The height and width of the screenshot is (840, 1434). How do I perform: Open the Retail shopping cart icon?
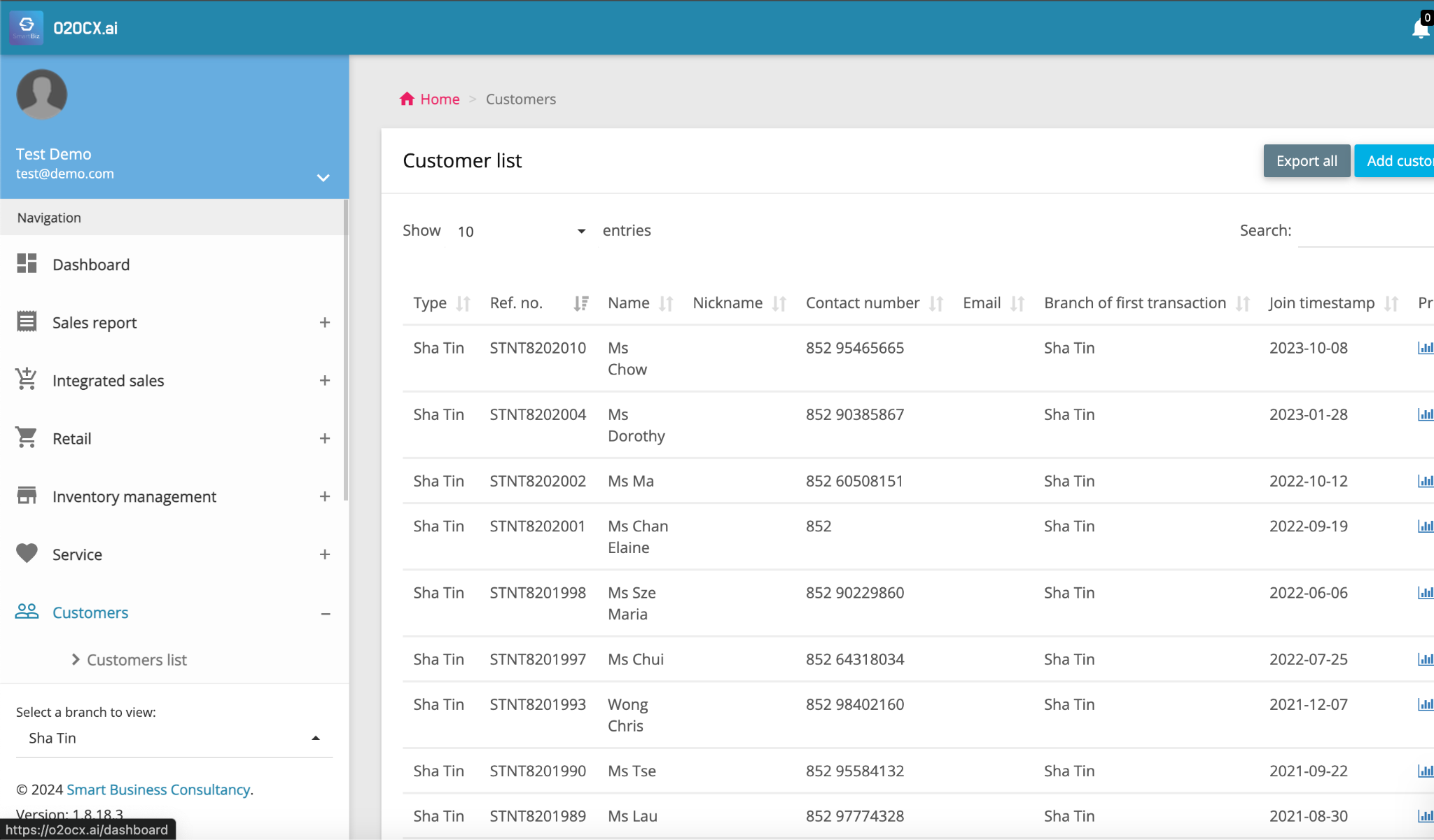(x=25, y=438)
